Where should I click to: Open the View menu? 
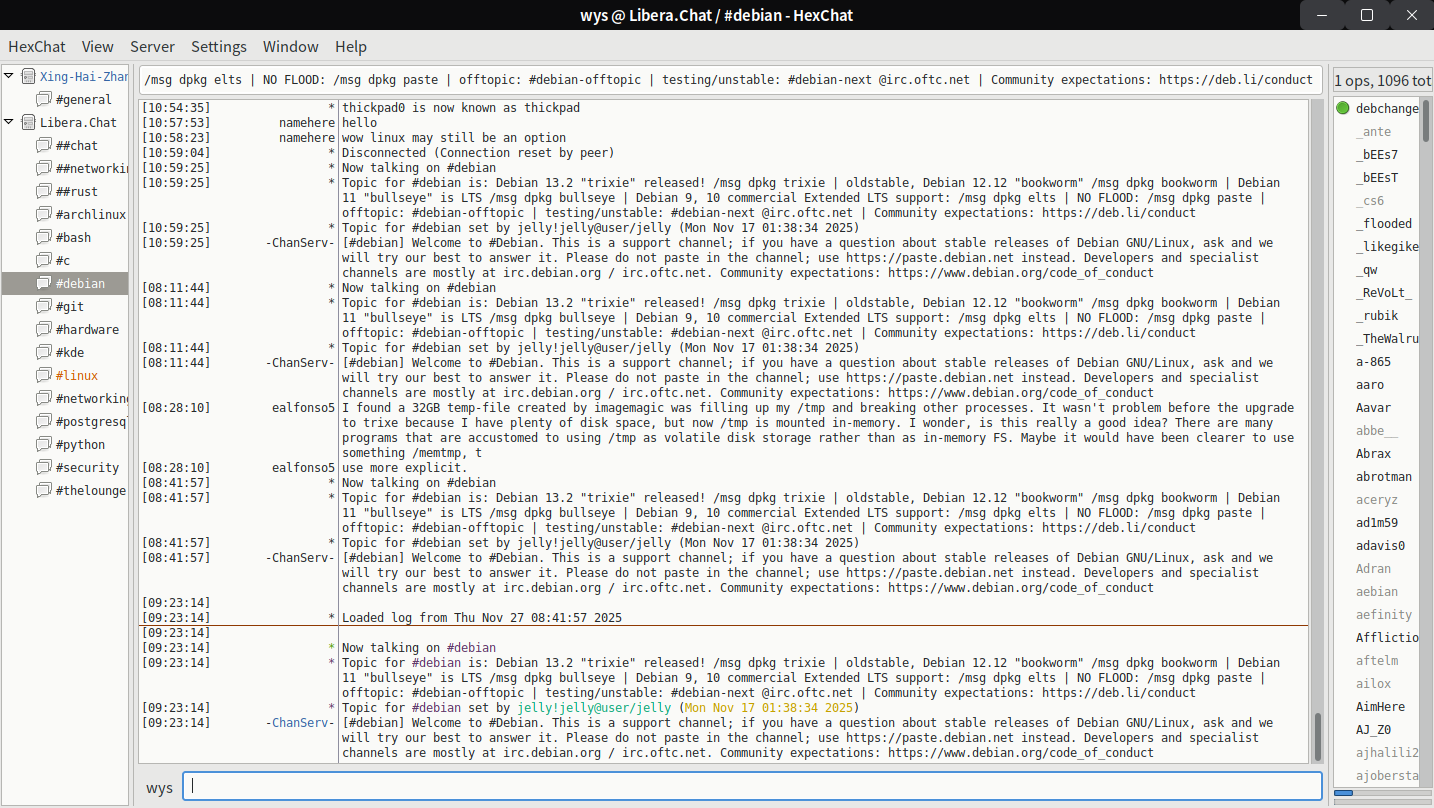[x=98, y=47]
